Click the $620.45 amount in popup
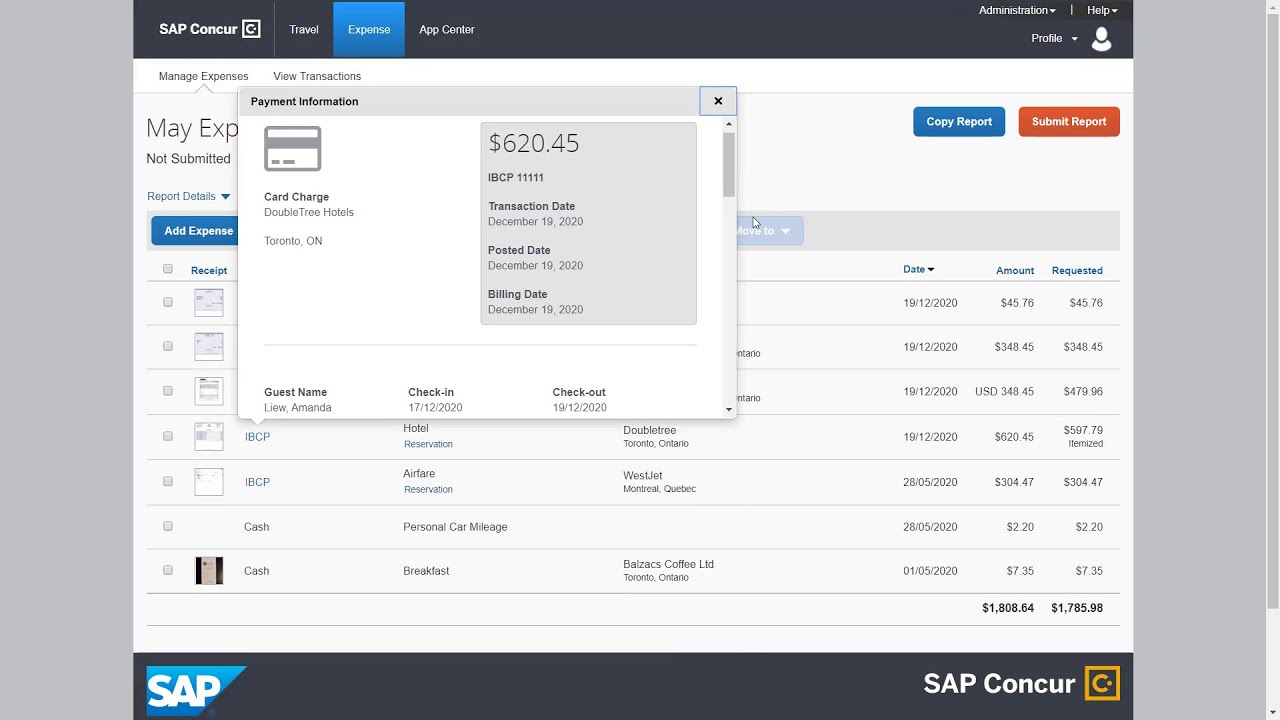1280x720 pixels. coord(534,143)
